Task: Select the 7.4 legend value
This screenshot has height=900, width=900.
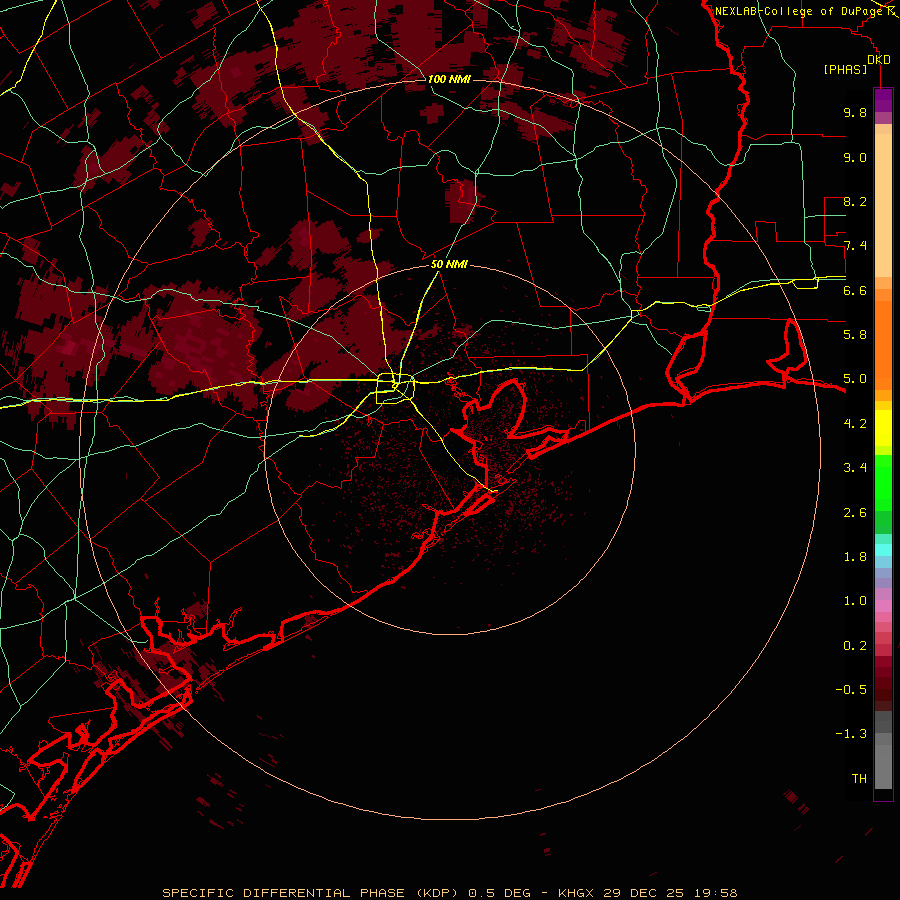Action: click(855, 246)
